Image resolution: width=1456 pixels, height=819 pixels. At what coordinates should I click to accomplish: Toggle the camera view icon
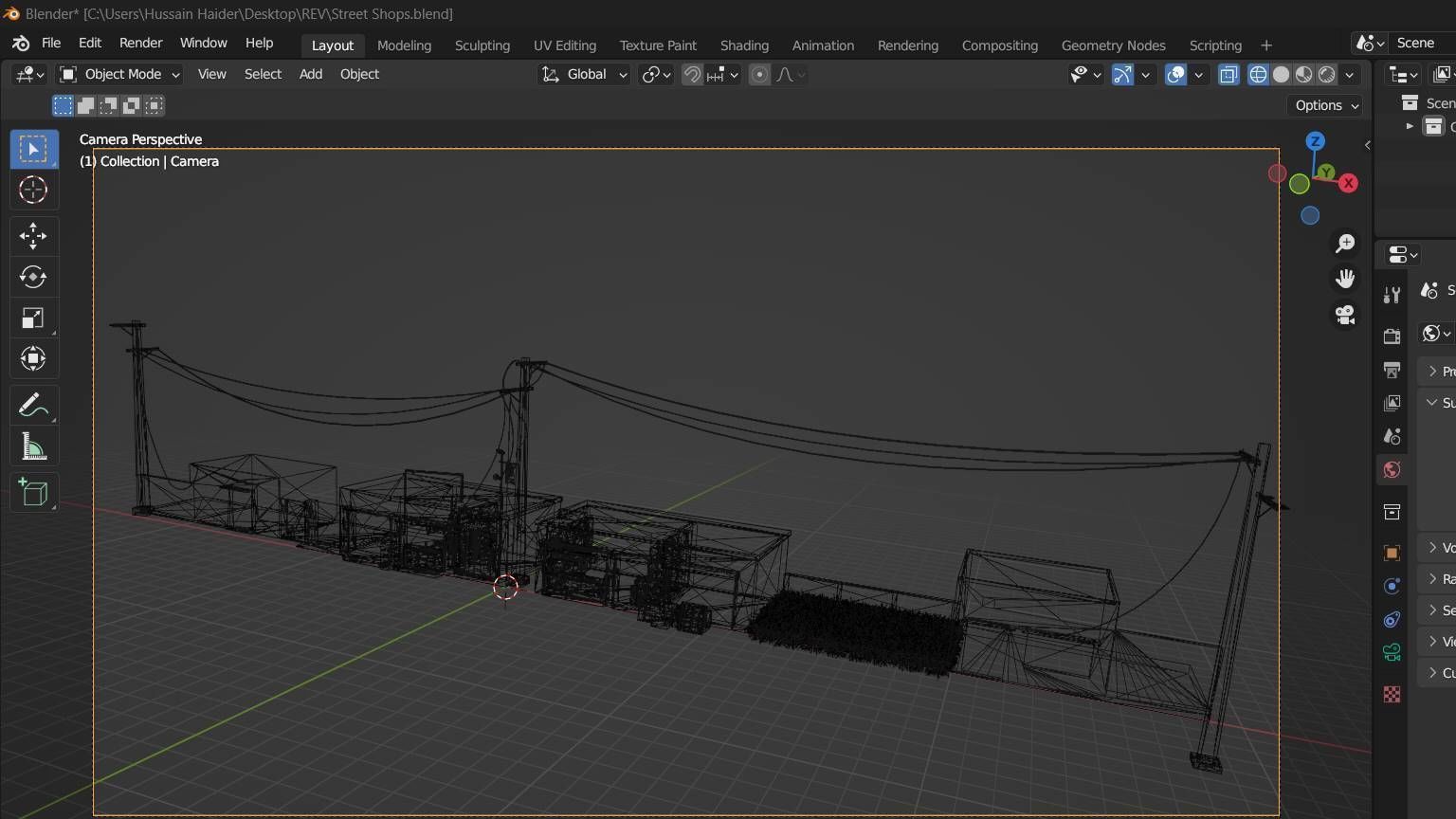click(x=1344, y=314)
